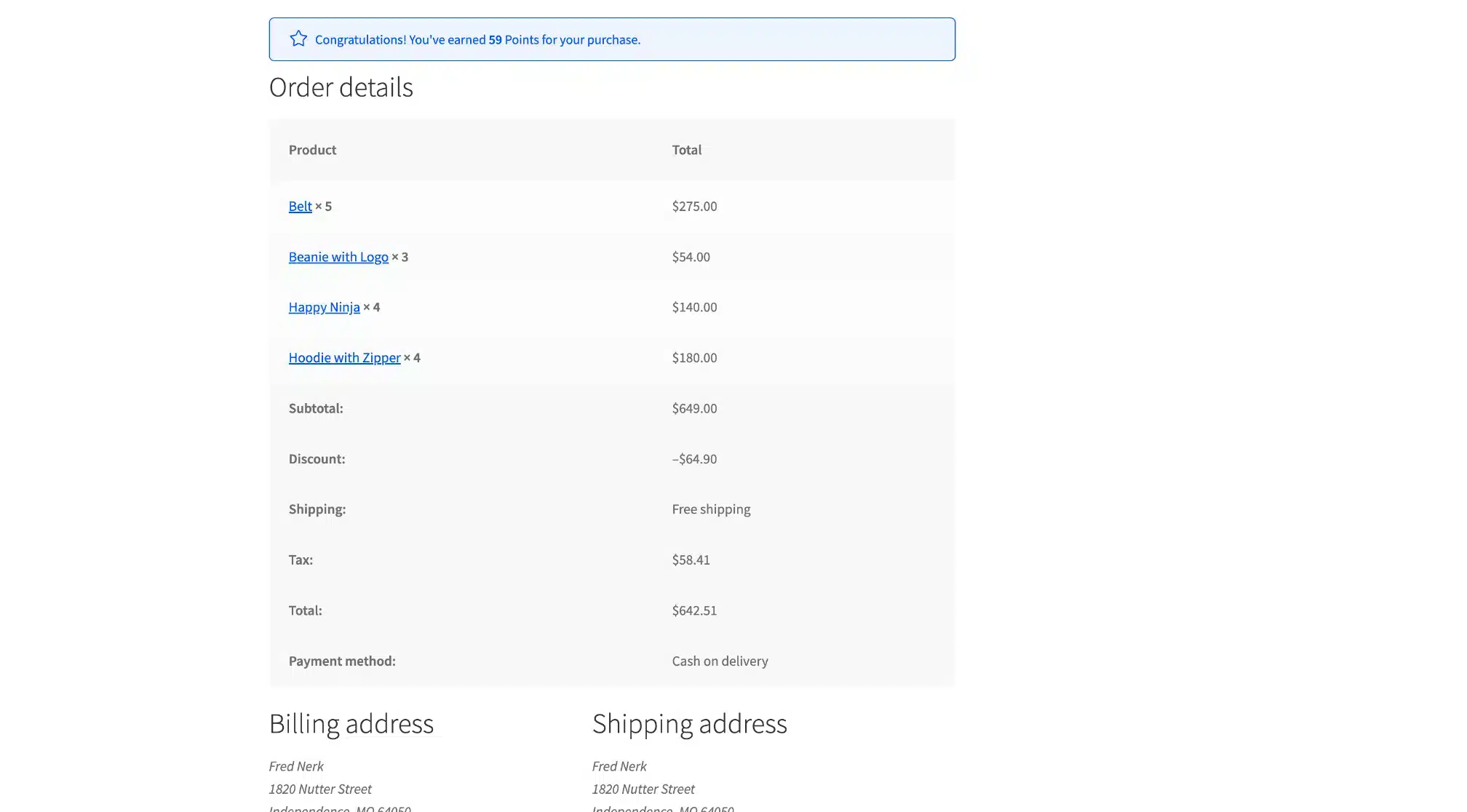Click the Hoodie total $180.00
The image size is (1467, 812).
pyautogui.click(x=694, y=357)
